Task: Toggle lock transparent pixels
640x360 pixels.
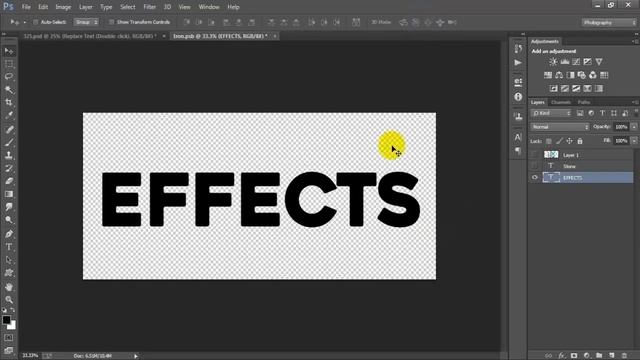Action: 549,141
